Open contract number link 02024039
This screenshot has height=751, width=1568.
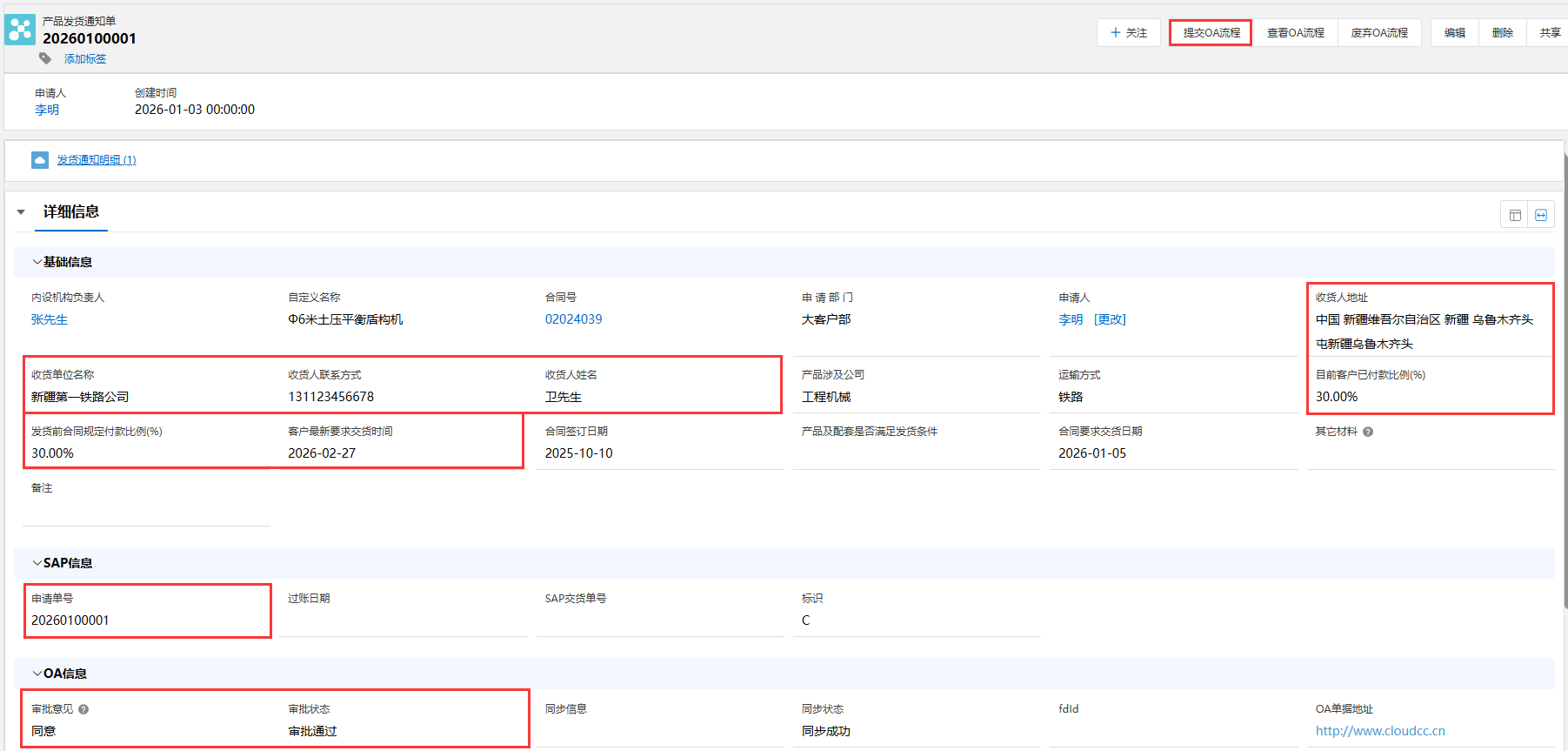(573, 319)
